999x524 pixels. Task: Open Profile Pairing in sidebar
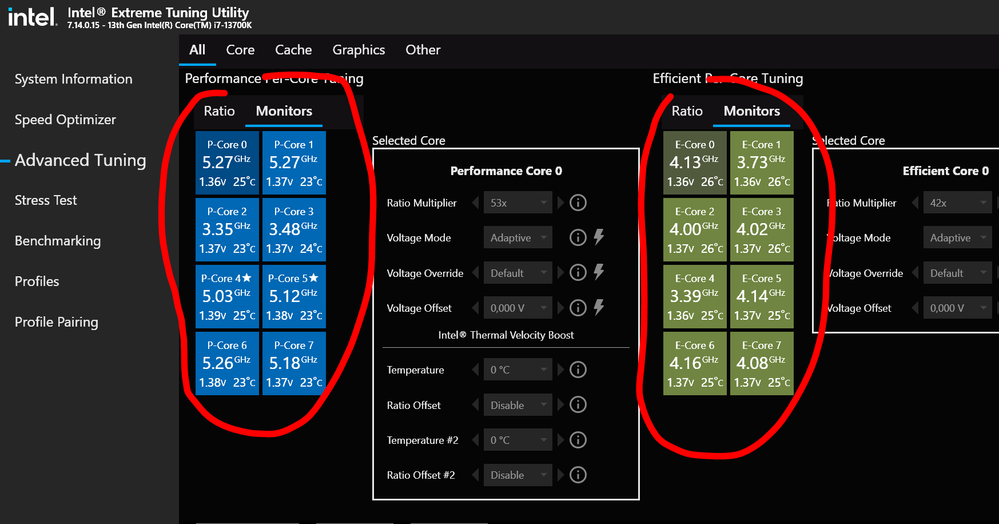(x=56, y=322)
